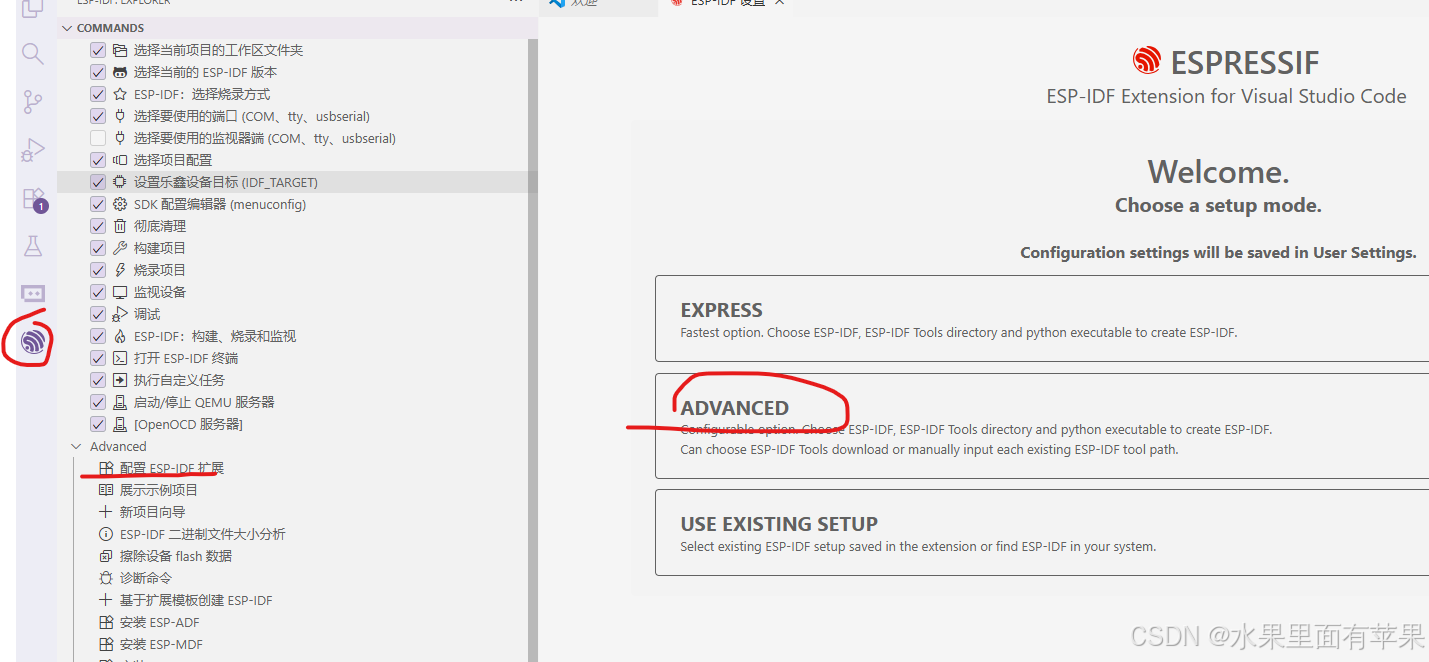The width and height of the screenshot is (1429, 662).
Task: Open 基于扩展模板创建 ESP-IDF item
Action: pyautogui.click(x=196, y=600)
